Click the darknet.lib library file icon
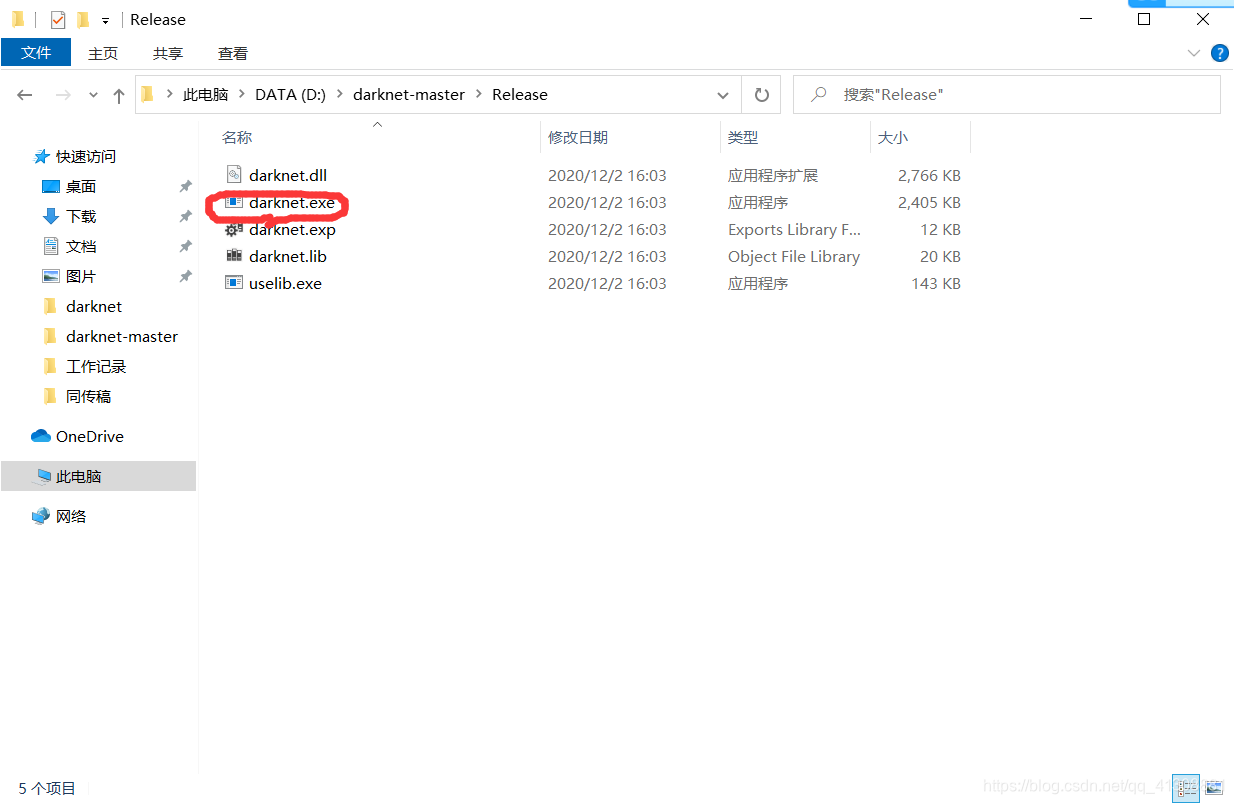This screenshot has height=804, width=1234. [x=234, y=256]
